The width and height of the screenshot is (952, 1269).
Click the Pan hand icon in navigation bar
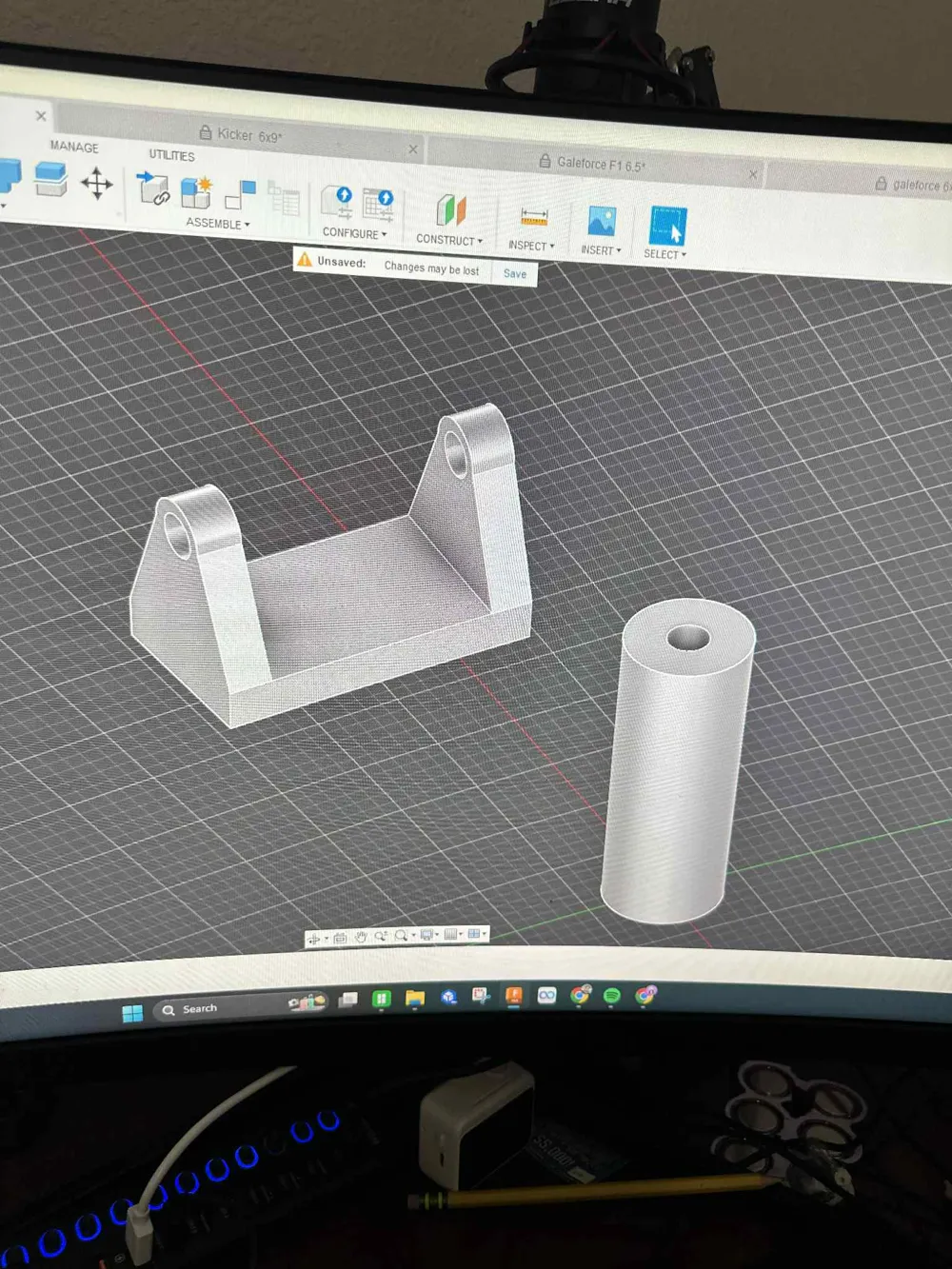pos(361,937)
